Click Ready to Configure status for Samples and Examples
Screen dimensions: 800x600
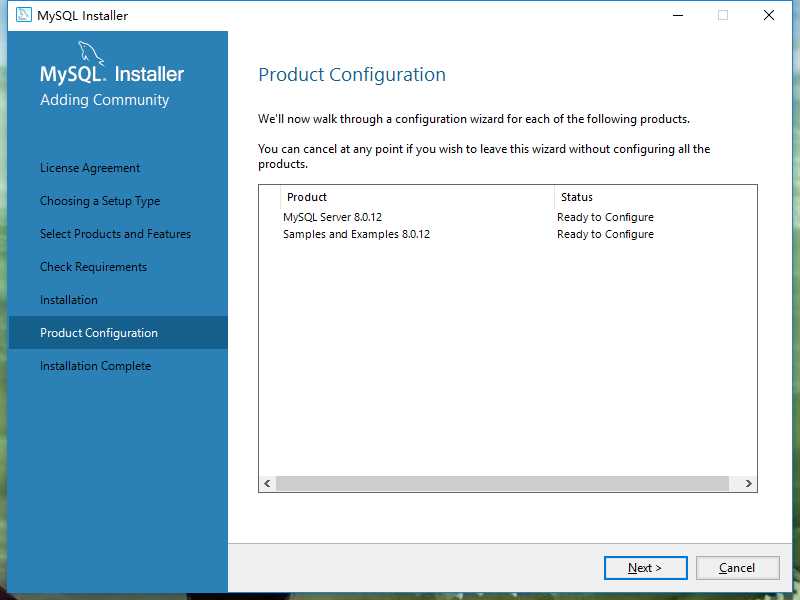point(605,234)
